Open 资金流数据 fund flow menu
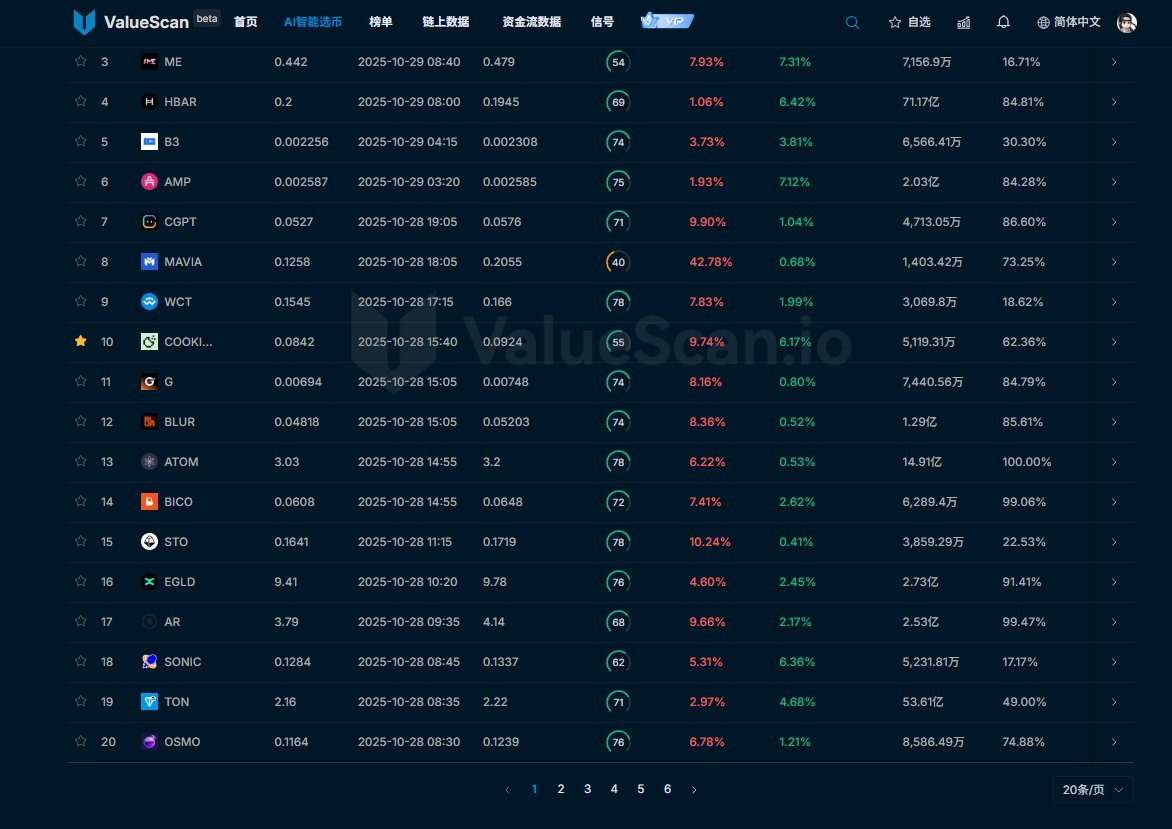 point(531,22)
